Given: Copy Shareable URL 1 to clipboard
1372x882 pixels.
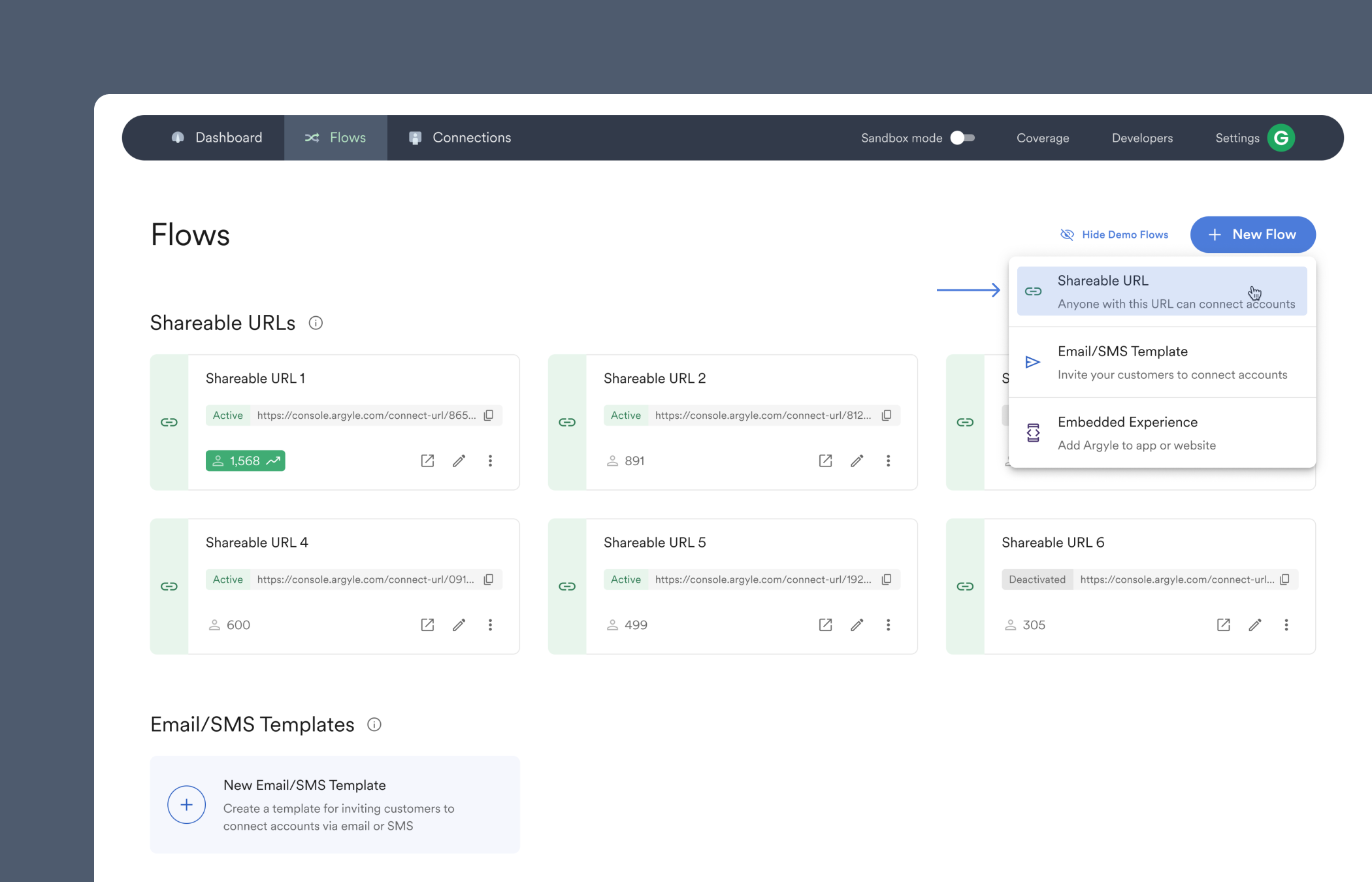Looking at the screenshot, I should coord(489,415).
